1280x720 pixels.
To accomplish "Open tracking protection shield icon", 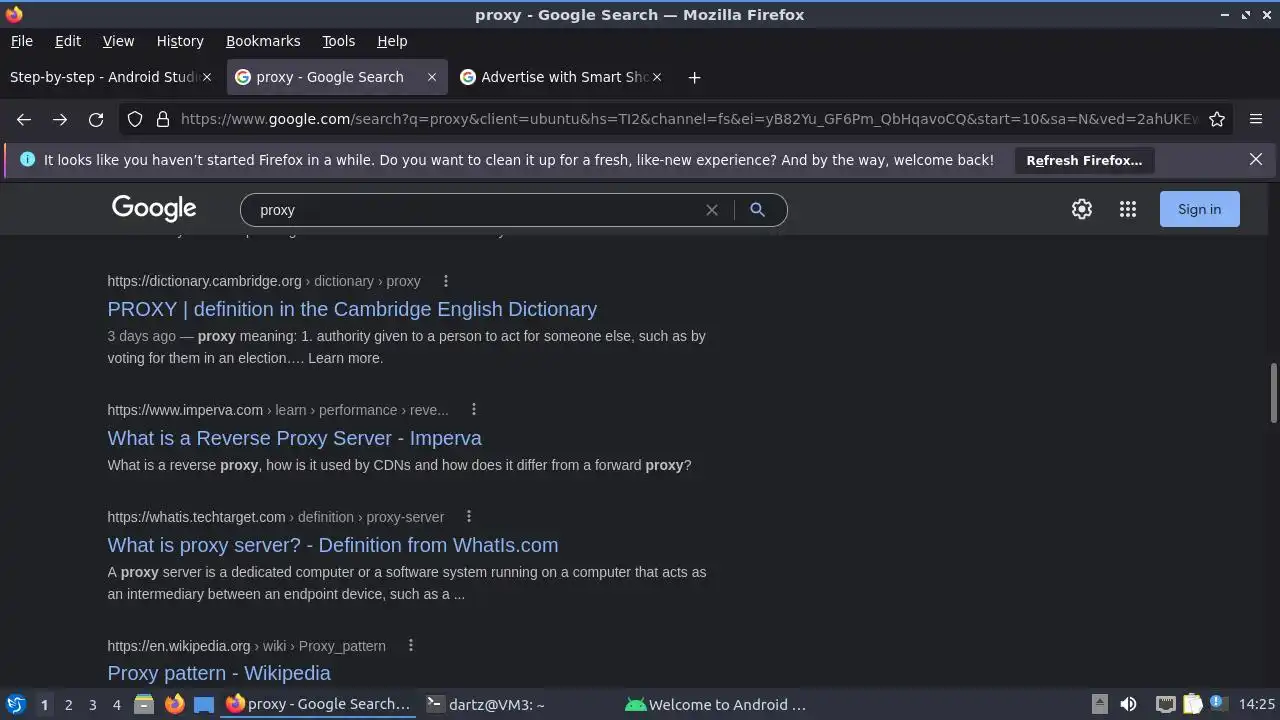I will click(x=135, y=119).
